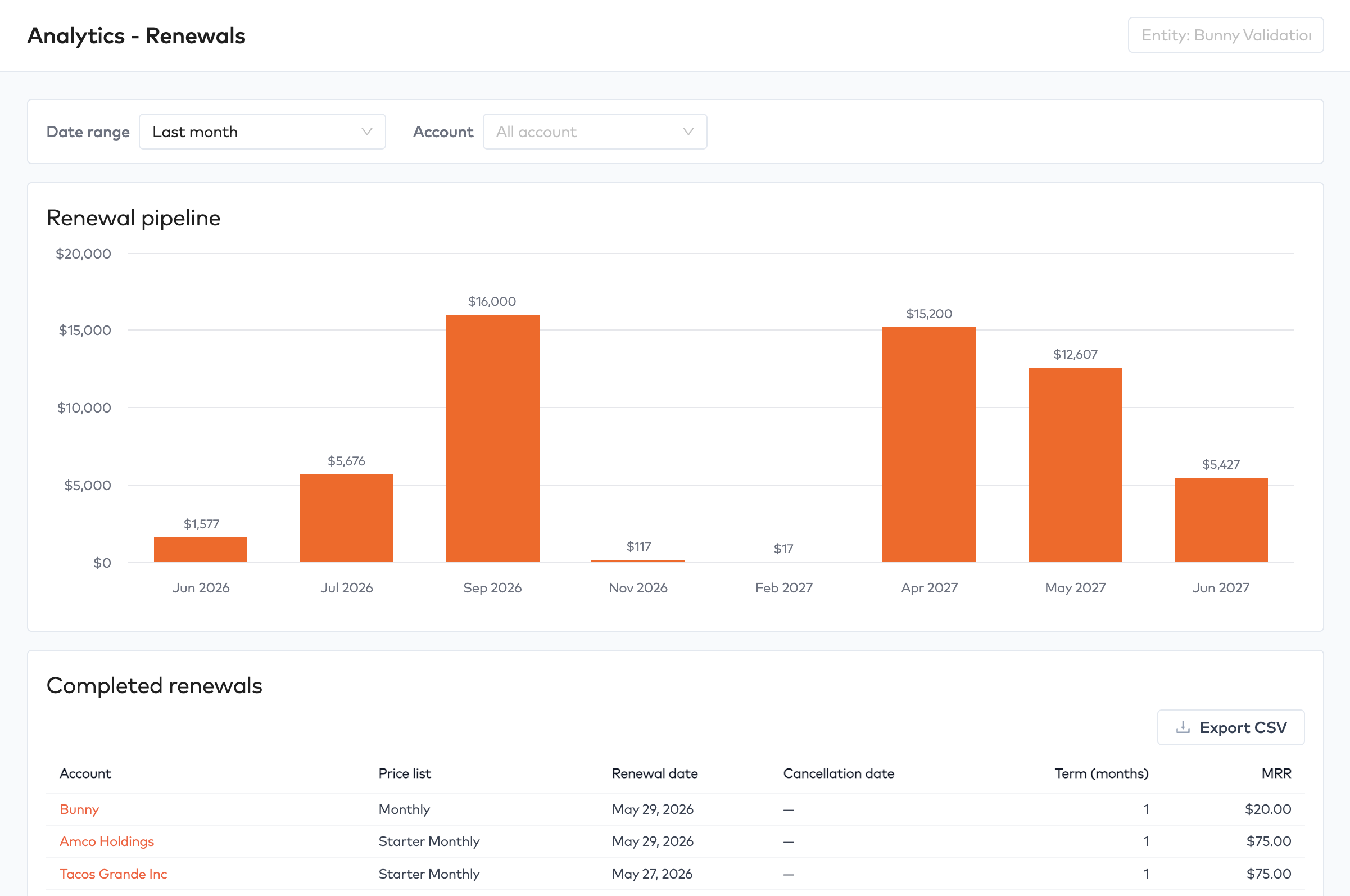Click May 29, 2026 date in Amco row

tap(653, 841)
